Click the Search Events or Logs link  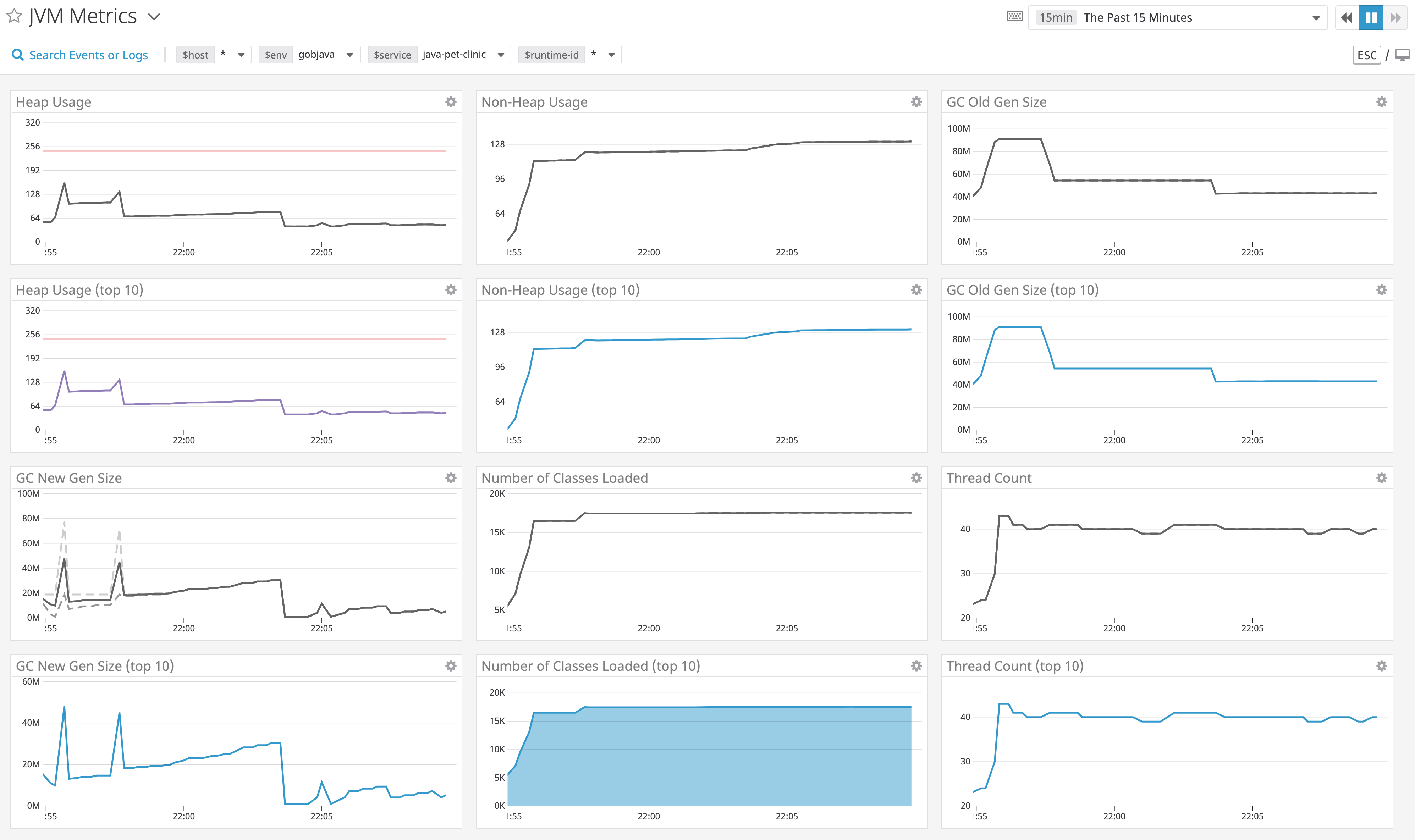88,54
